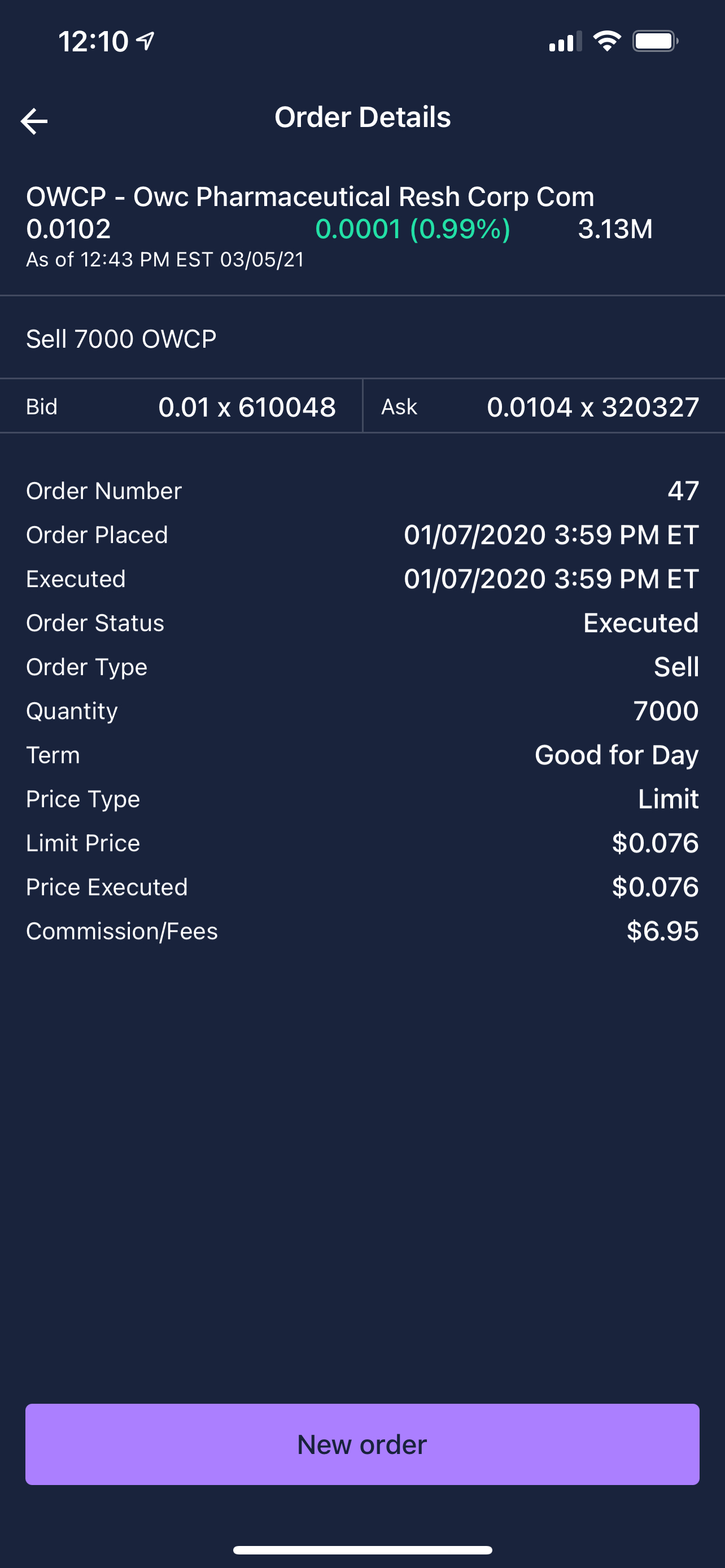Viewport: 725px width, 1568px height.
Task: Tap the 12:10 clock in status bar
Action: 93,41
